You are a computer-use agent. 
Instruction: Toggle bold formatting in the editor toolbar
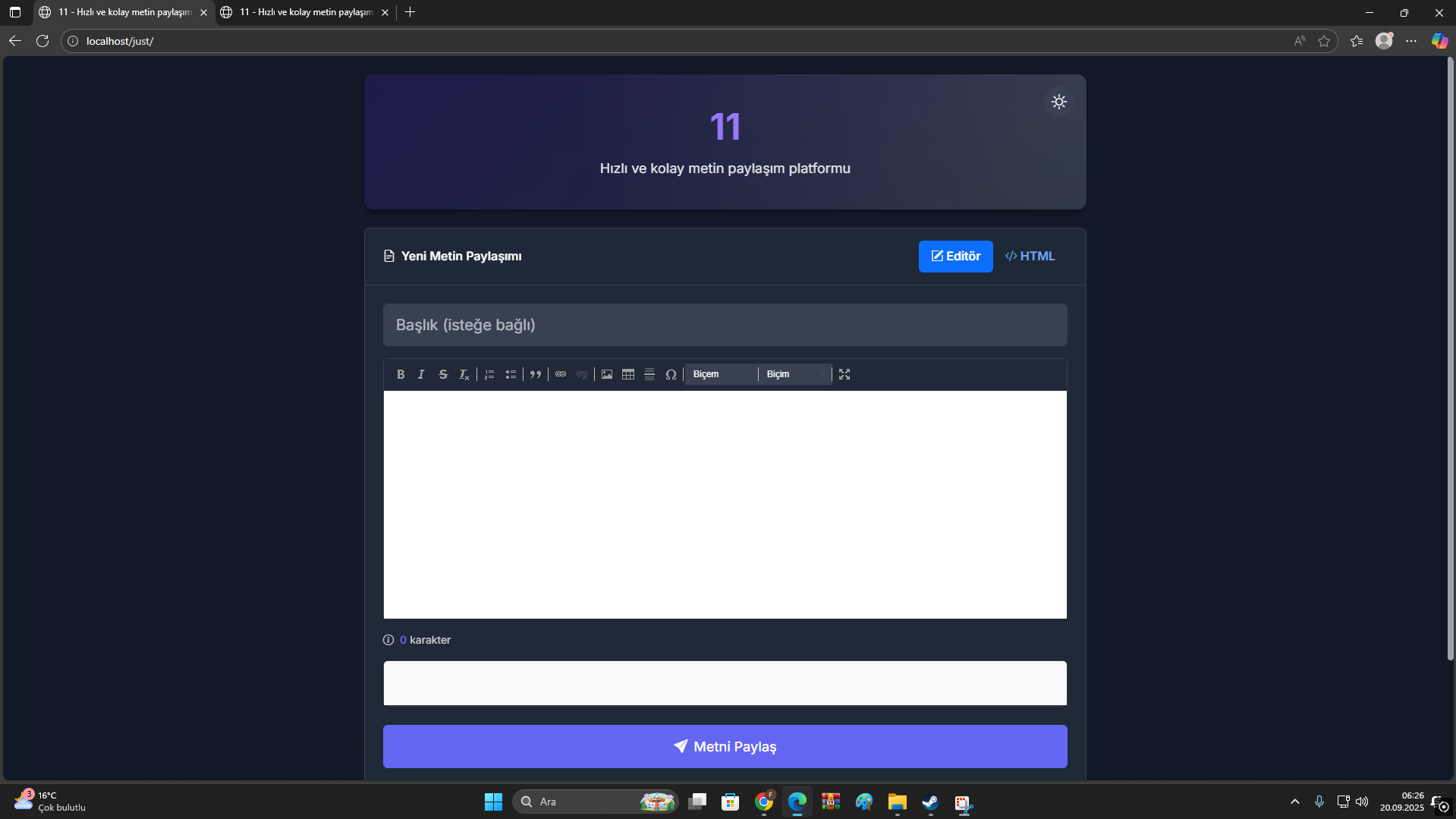point(401,374)
